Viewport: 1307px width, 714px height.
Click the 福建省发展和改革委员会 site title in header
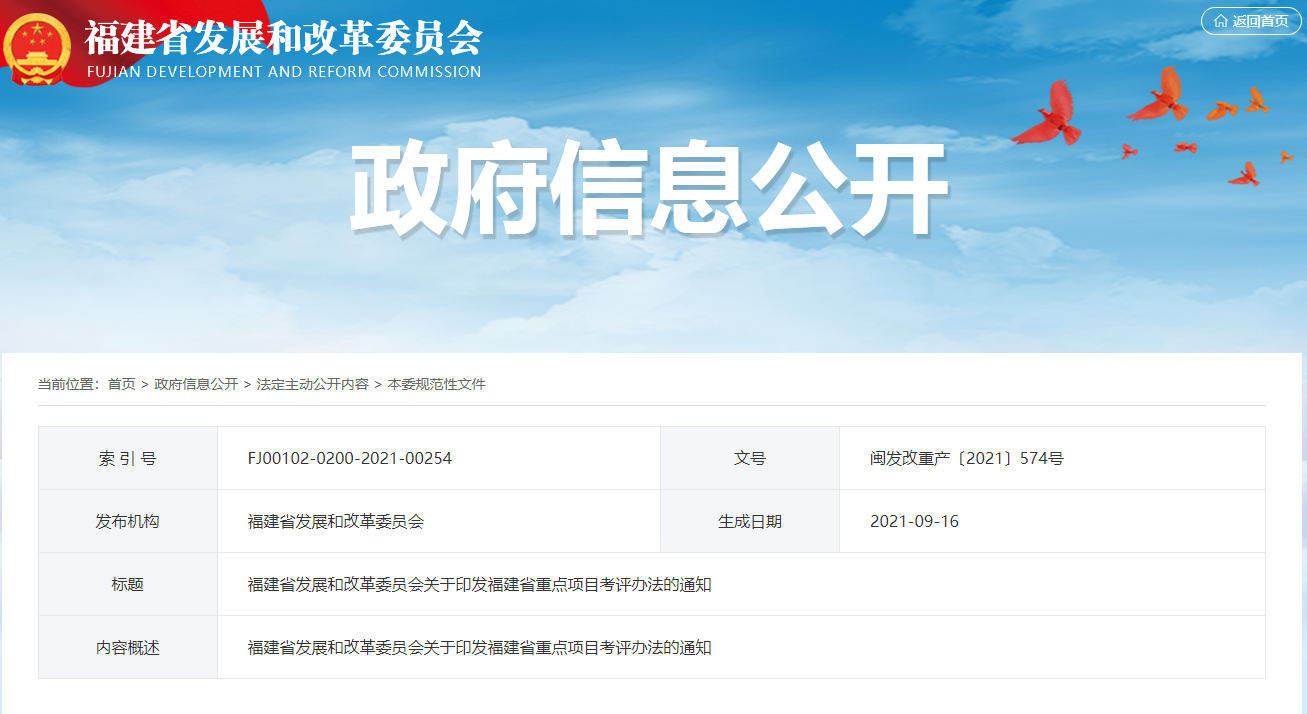tap(283, 38)
